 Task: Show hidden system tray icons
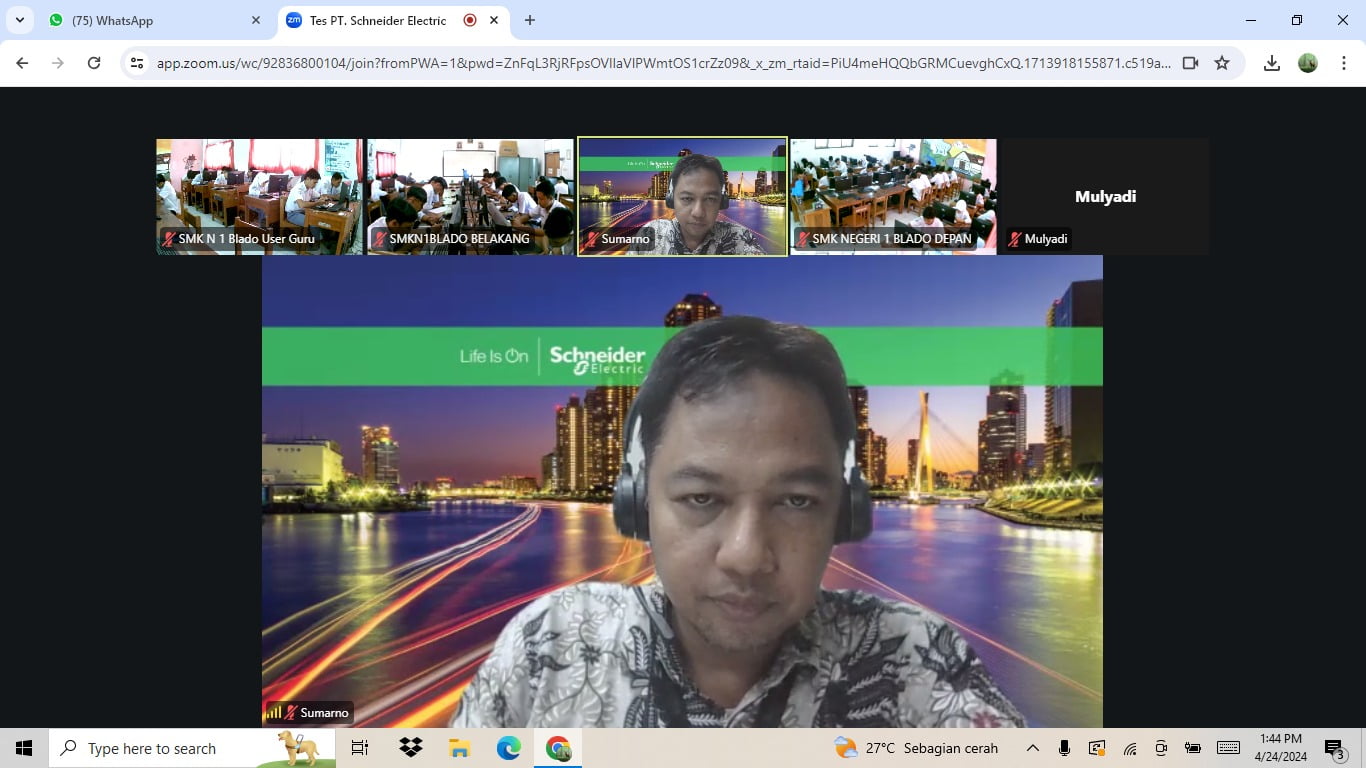point(1033,748)
